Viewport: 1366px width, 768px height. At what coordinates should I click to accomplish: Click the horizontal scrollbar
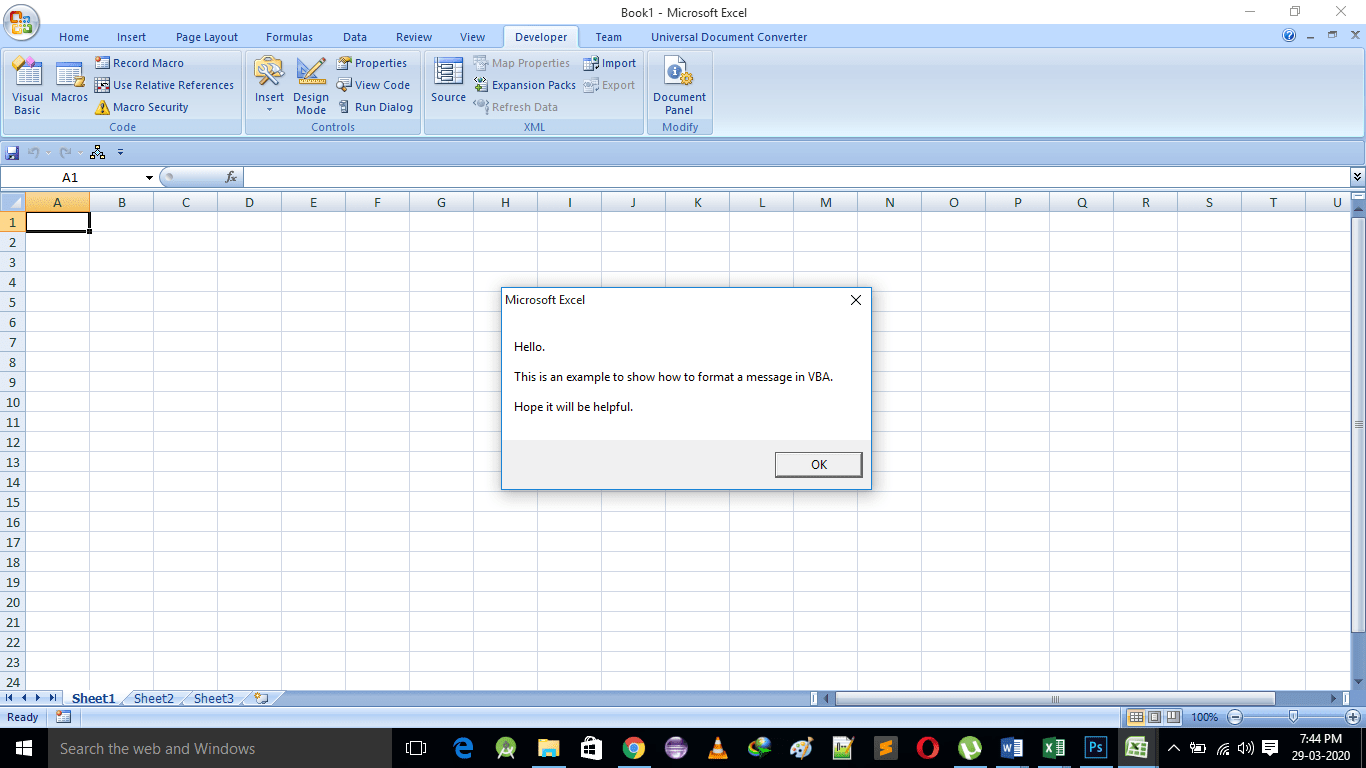coord(1055,698)
